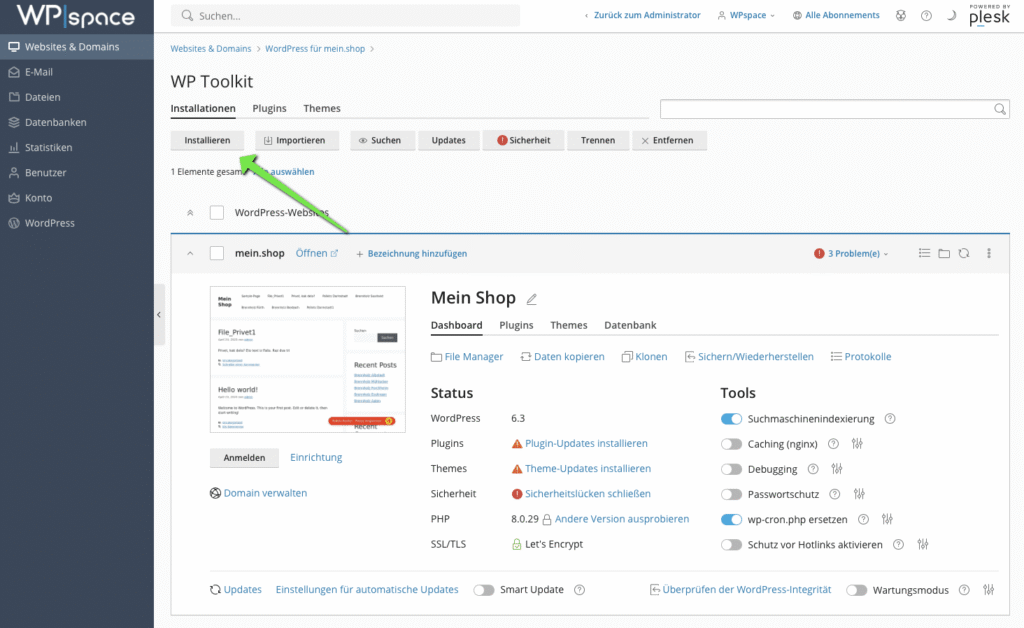This screenshot has width=1024, height=628.
Task: Open Alle Abonnements selector
Action: click(x=836, y=15)
